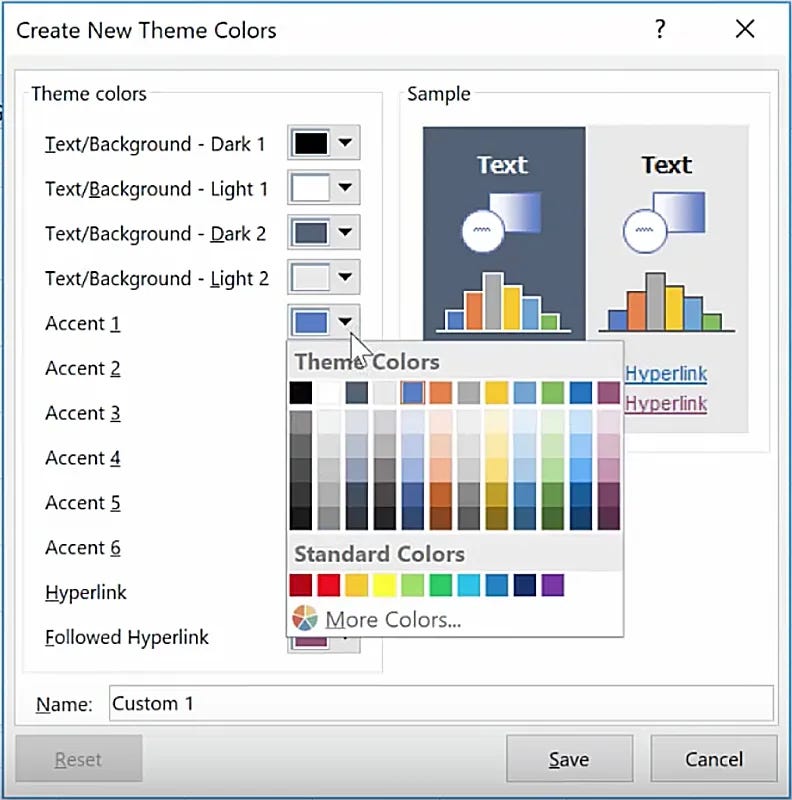Choose the orange Accent 2 theme swatch
The image size is (792, 800).
(x=441, y=392)
